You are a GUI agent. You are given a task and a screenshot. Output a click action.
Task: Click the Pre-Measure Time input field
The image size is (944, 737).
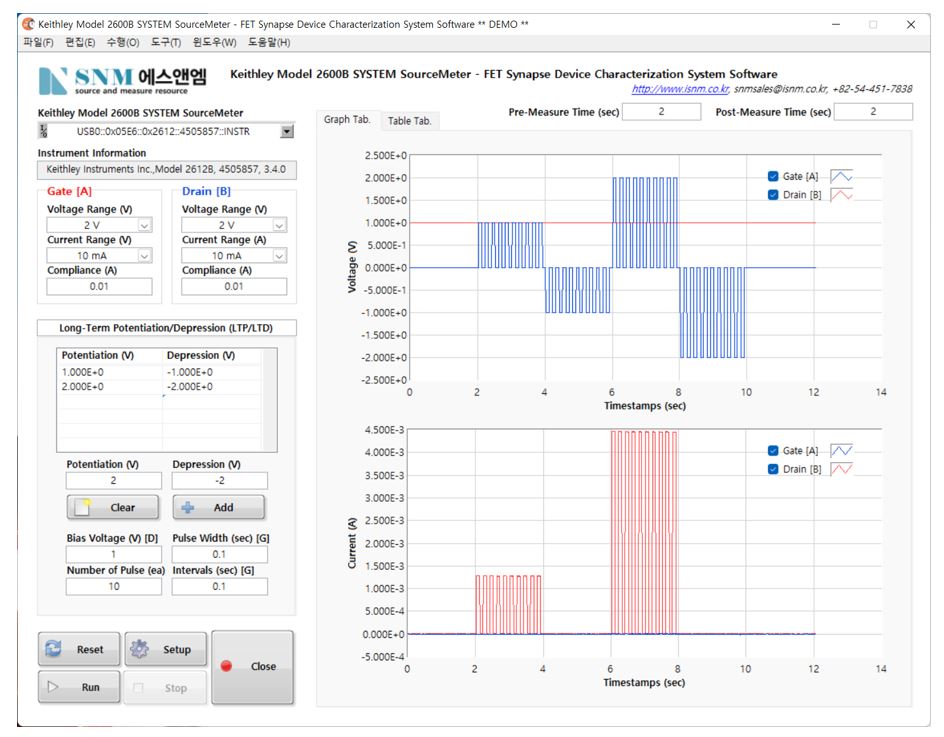click(661, 112)
